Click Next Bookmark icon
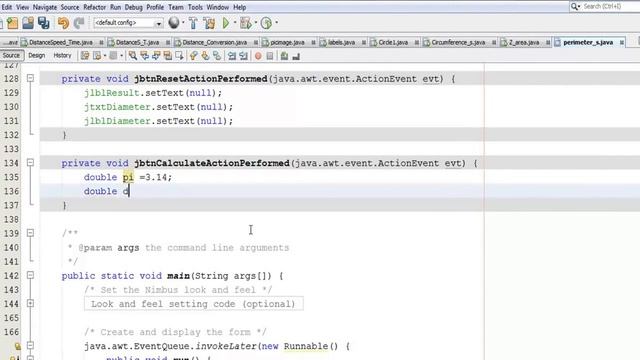The image size is (640, 360). coord(205,56)
